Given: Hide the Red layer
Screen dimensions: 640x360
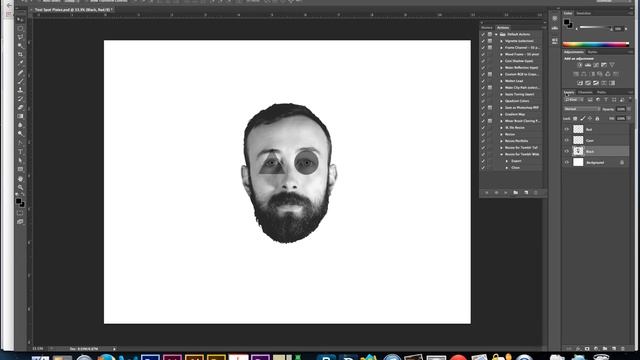Looking at the screenshot, I should click(x=567, y=129).
